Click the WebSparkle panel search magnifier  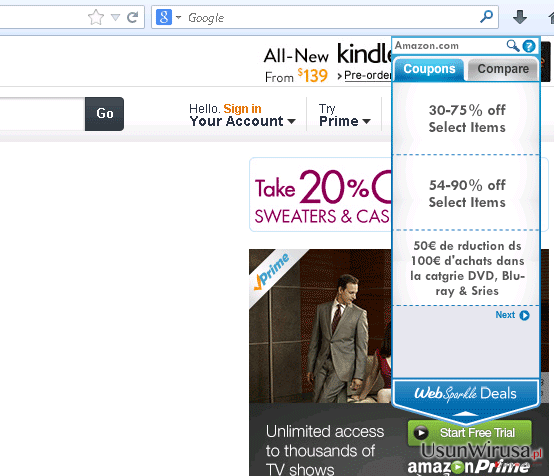click(513, 46)
